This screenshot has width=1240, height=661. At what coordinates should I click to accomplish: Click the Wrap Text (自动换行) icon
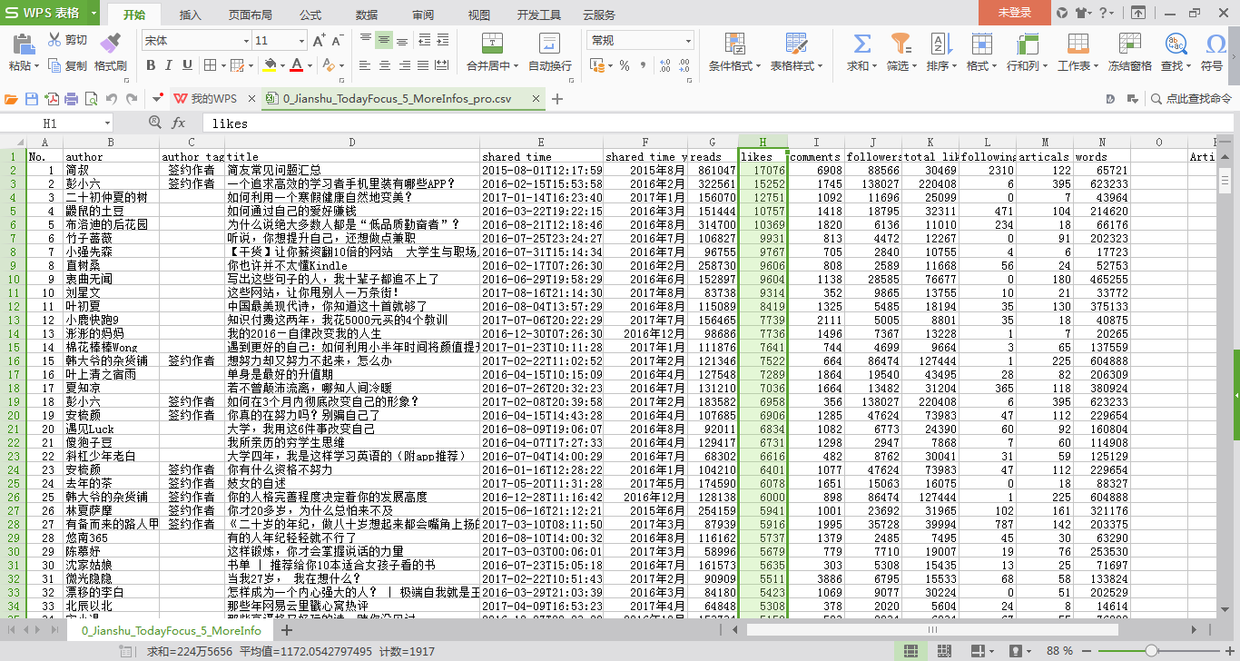tap(549, 43)
